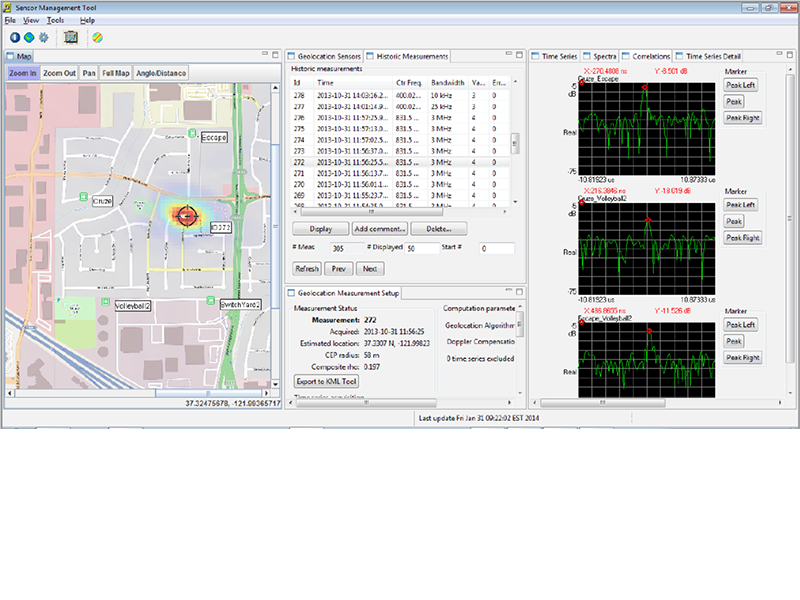Switch to the Spectra tab
The image size is (800, 600).
coord(599,56)
